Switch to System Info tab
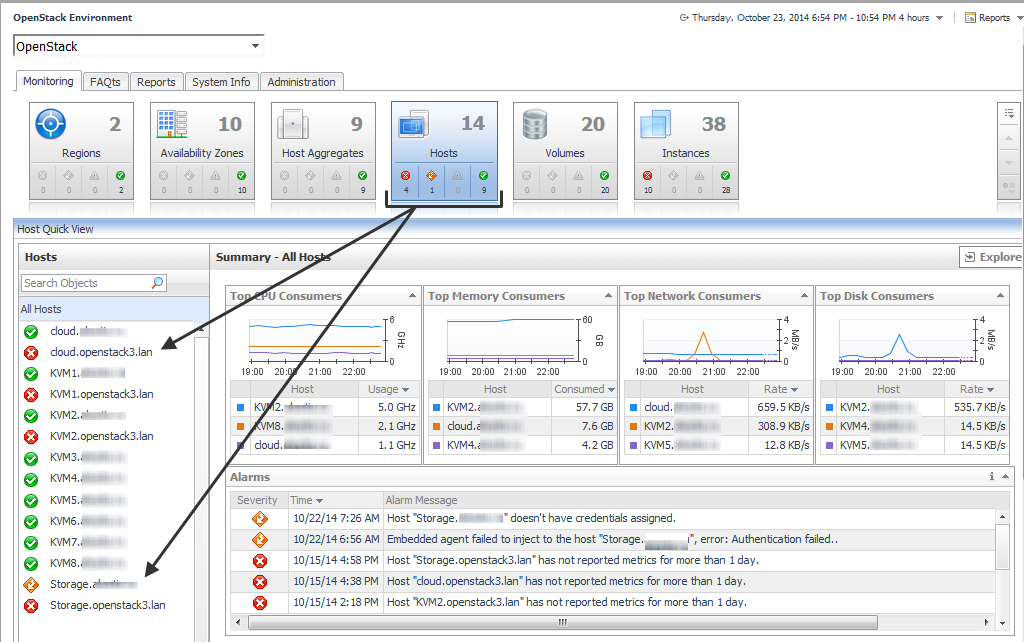1024x642 pixels. [x=221, y=82]
